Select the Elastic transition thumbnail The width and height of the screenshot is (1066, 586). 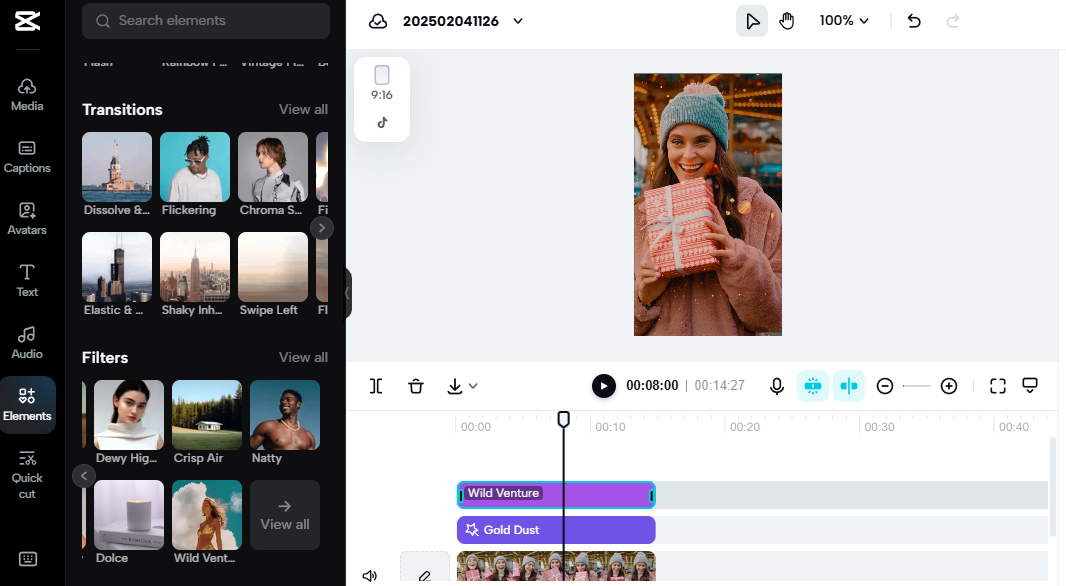point(117,266)
